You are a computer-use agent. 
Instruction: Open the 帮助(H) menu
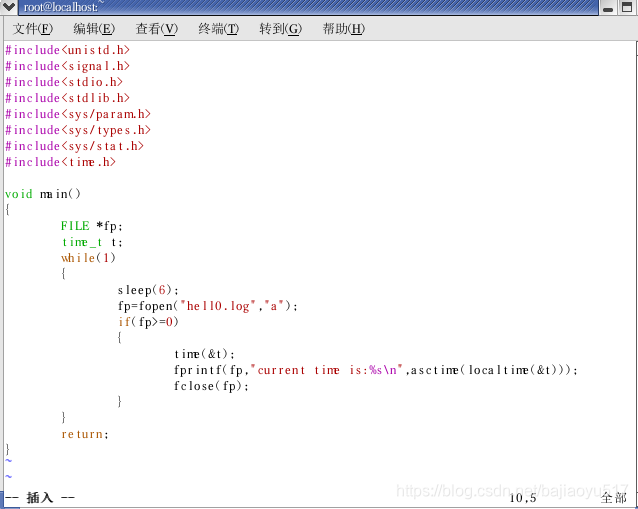pyautogui.click(x=344, y=28)
